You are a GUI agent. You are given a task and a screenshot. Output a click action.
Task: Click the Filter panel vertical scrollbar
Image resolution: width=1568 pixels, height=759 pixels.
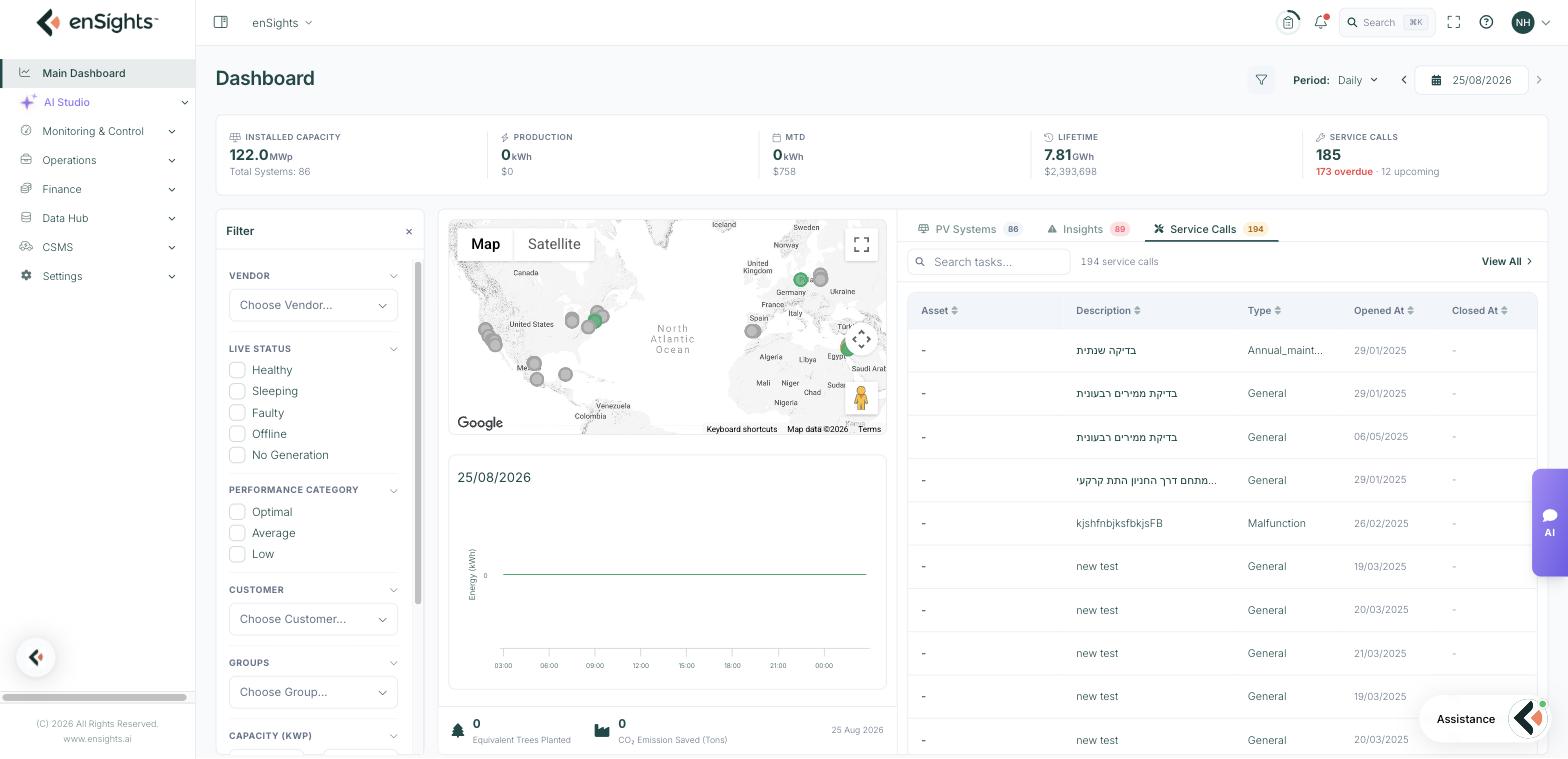418,432
